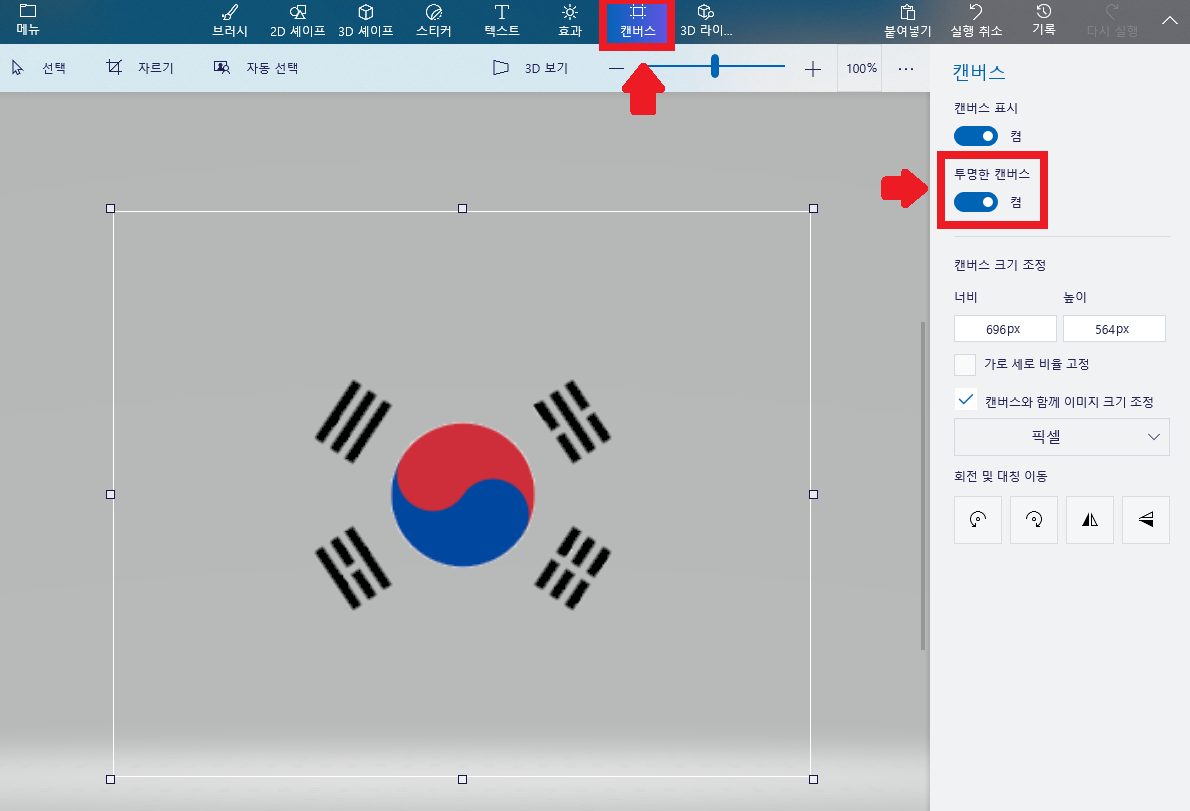Select the 브러시 brush tool tab
Screen dimensions: 1190x811
click(230, 21)
